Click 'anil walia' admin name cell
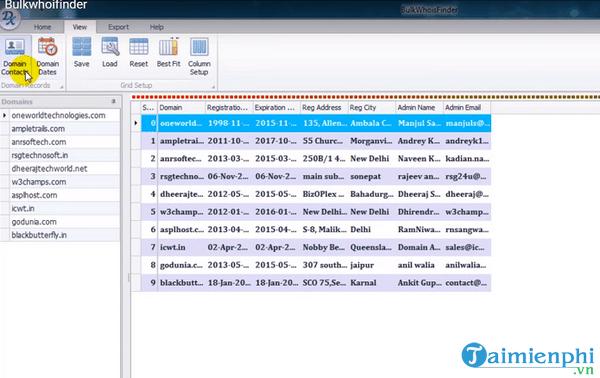Viewport: 600px width, 378px height. [419, 265]
